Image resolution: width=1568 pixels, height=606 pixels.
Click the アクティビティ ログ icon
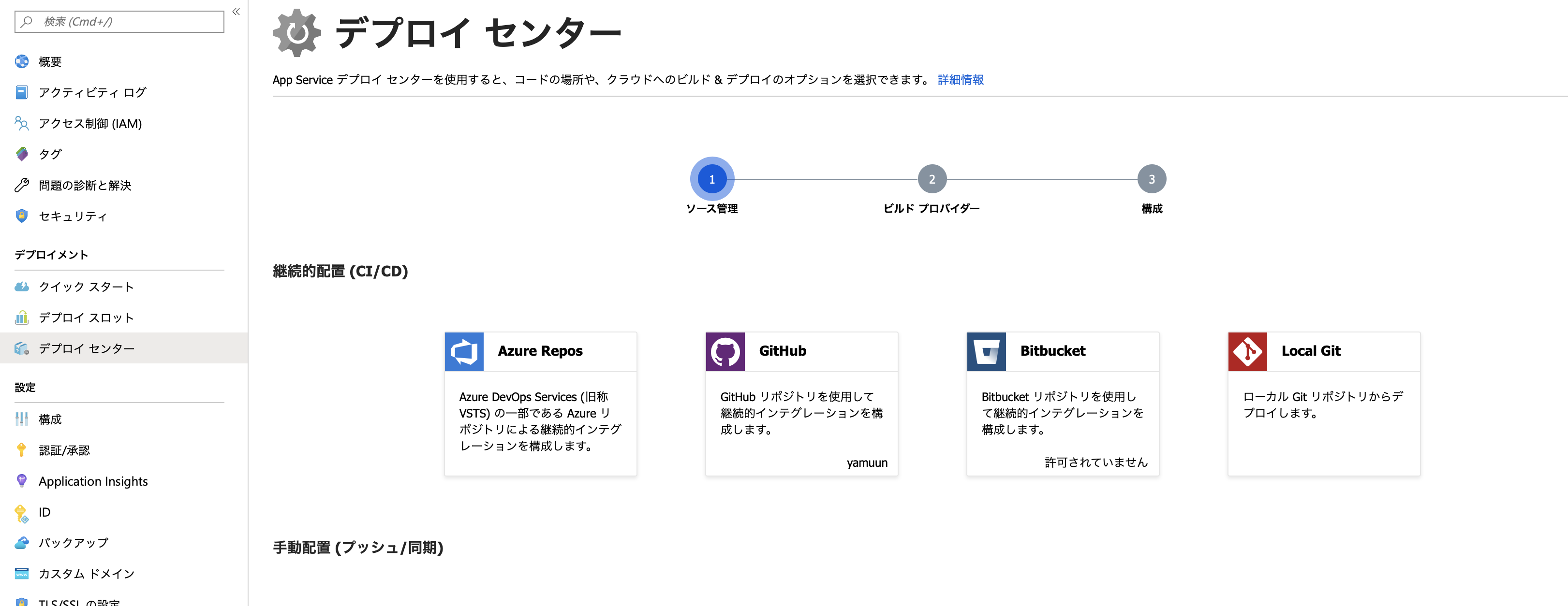coord(22,92)
